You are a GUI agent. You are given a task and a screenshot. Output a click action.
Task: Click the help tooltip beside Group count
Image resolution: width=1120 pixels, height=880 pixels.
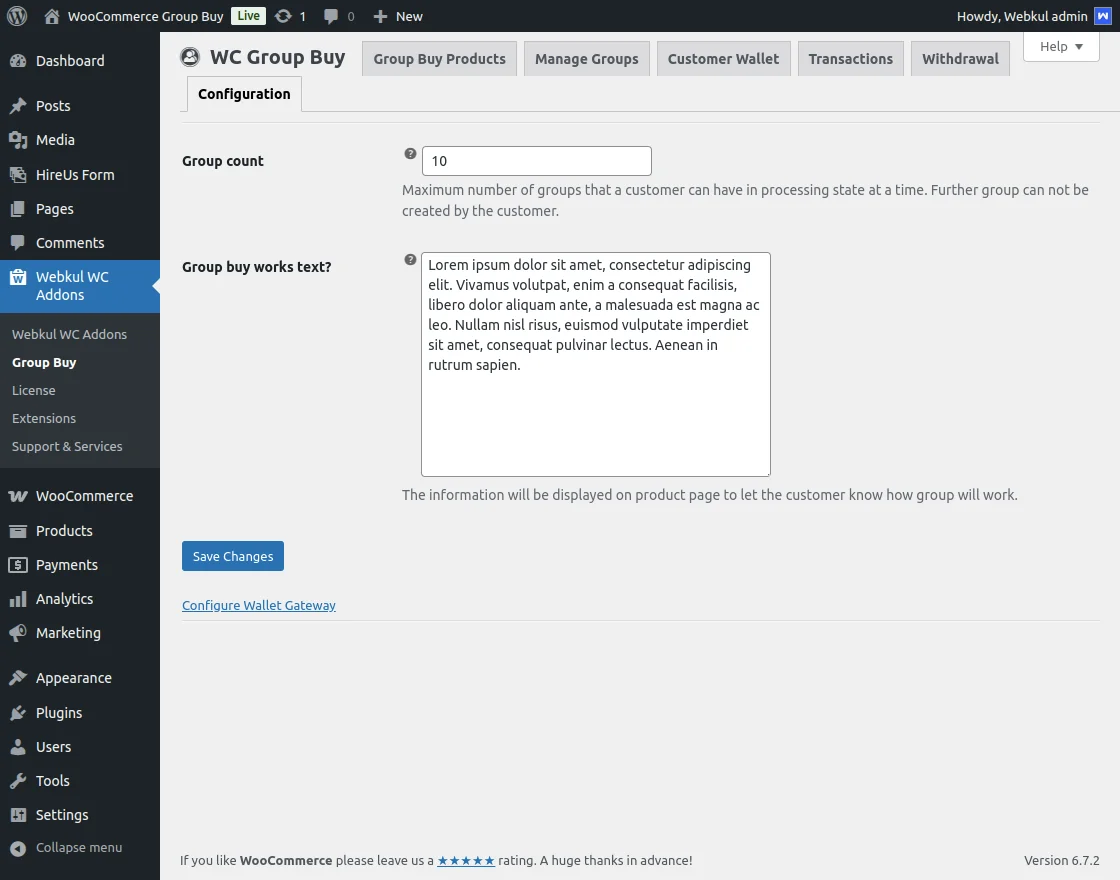pyautogui.click(x=410, y=154)
